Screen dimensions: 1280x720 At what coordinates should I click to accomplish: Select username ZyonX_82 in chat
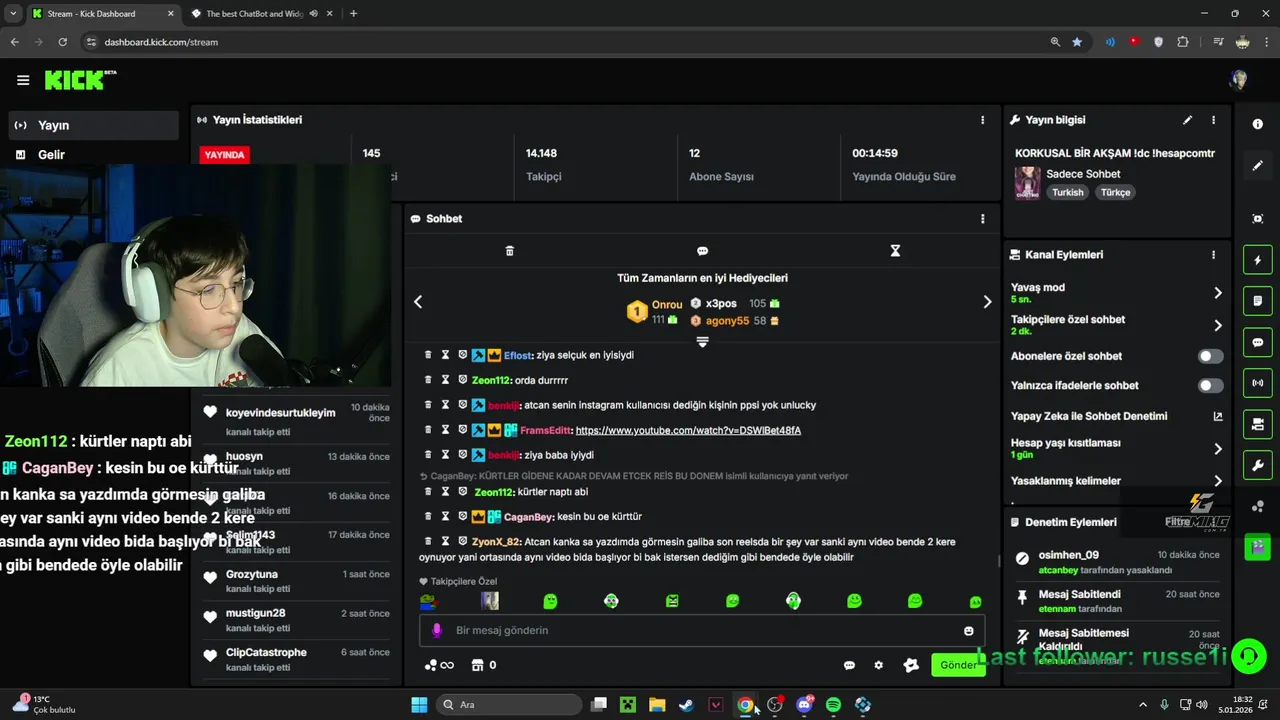(x=496, y=542)
